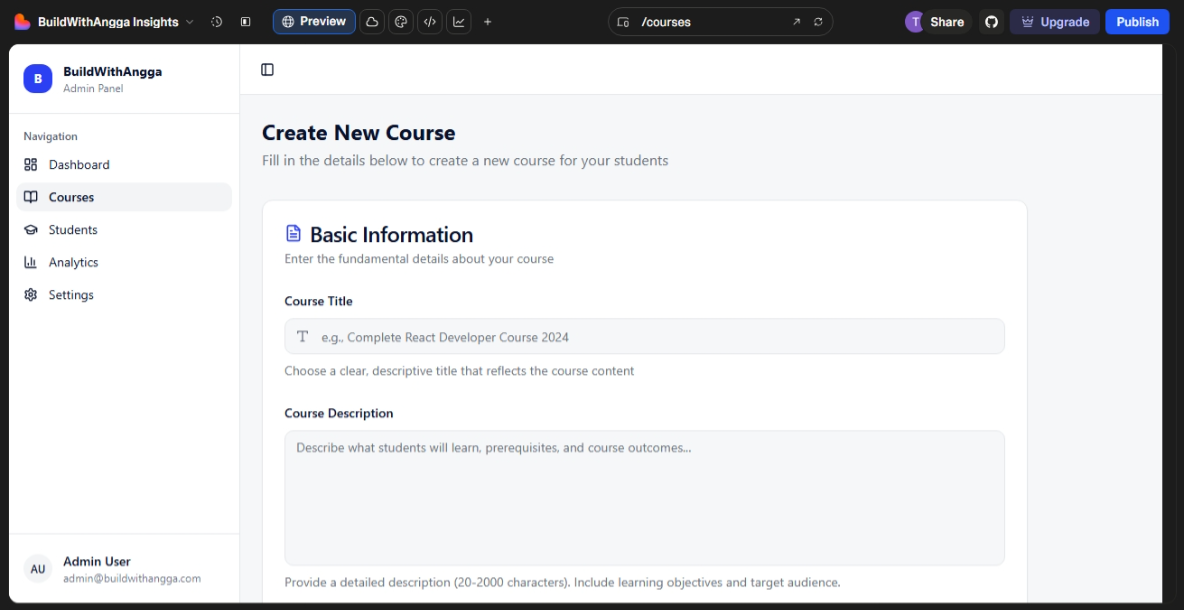
Task: Focus the Course Title input field
Action: click(x=644, y=337)
